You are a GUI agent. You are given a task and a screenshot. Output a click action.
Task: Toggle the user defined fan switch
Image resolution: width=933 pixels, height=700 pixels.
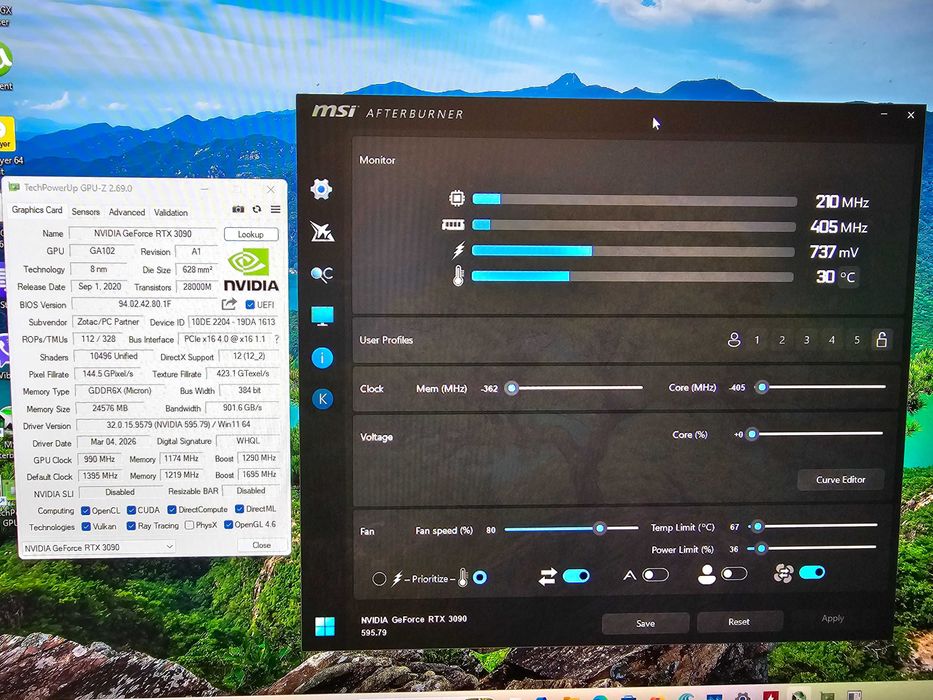(734, 574)
